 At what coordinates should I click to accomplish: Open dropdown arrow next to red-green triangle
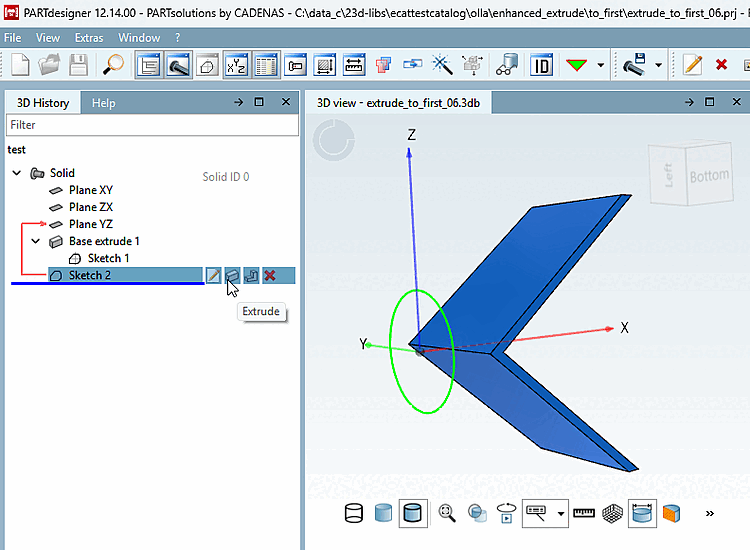(601, 65)
